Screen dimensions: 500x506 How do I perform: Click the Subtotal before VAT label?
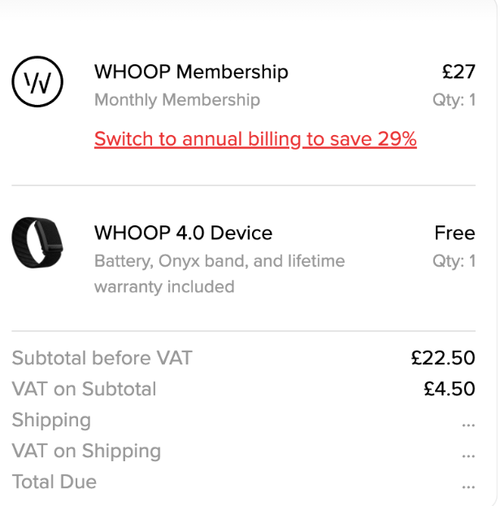point(102,358)
